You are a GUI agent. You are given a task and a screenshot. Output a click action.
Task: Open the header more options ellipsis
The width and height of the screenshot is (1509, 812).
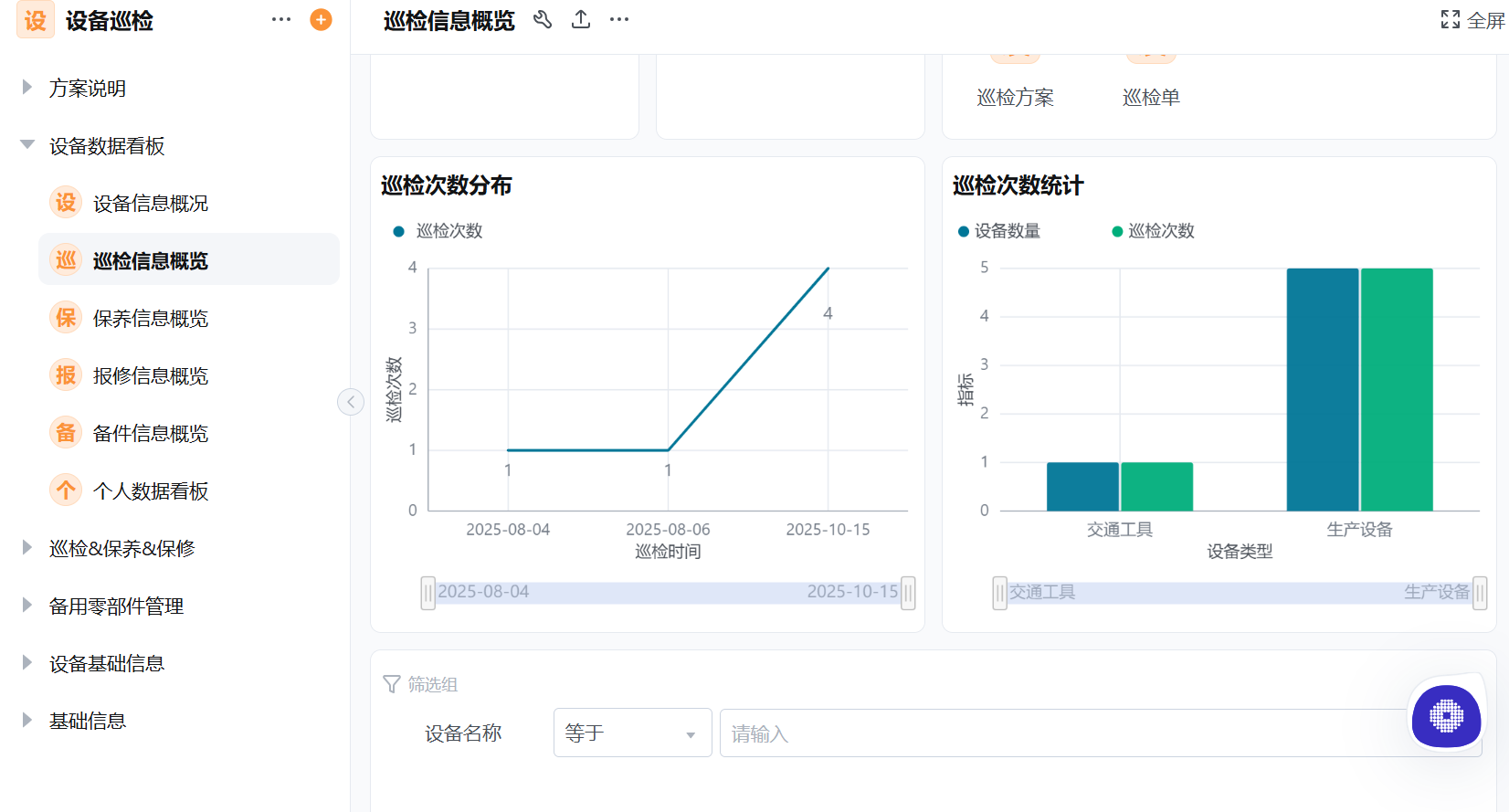pyautogui.click(x=619, y=20)
